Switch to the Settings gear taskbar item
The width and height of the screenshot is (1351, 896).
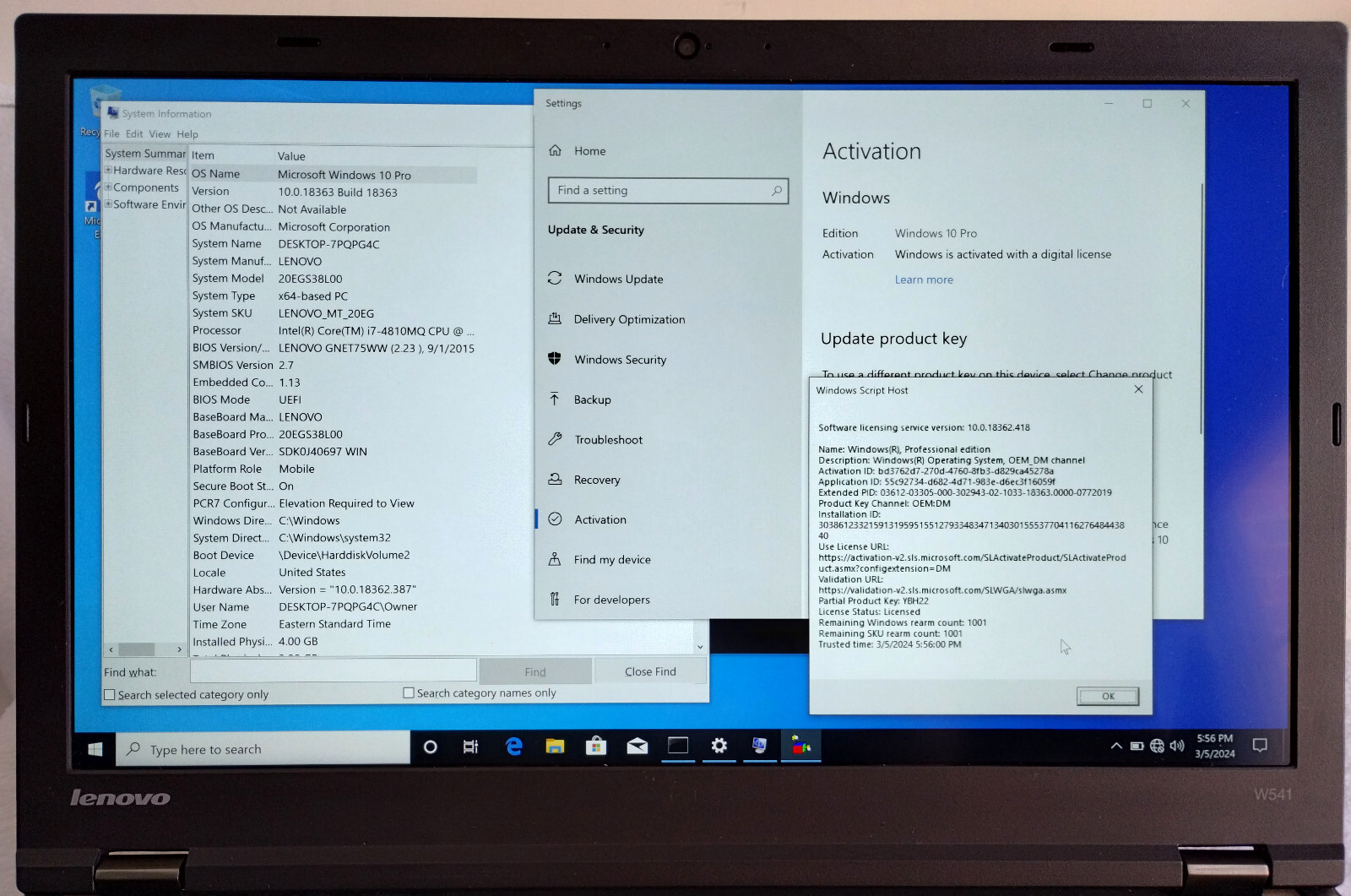pos(719,746)
